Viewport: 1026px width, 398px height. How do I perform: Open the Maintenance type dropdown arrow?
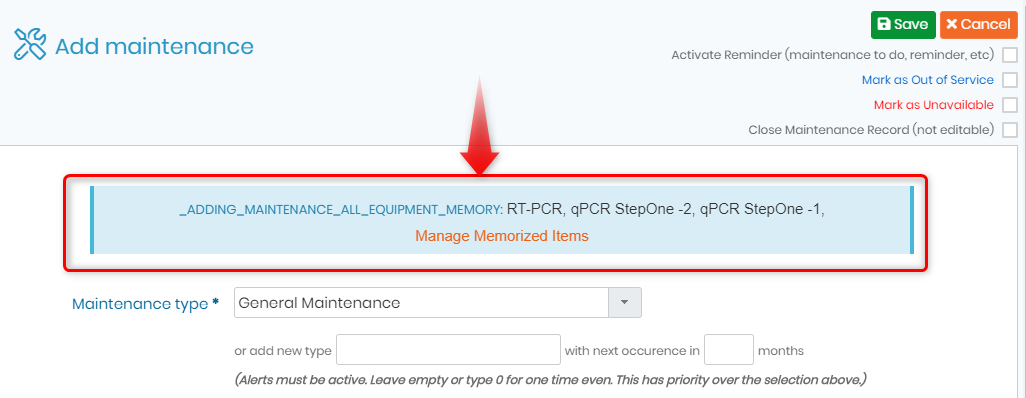tap(625, 302)
